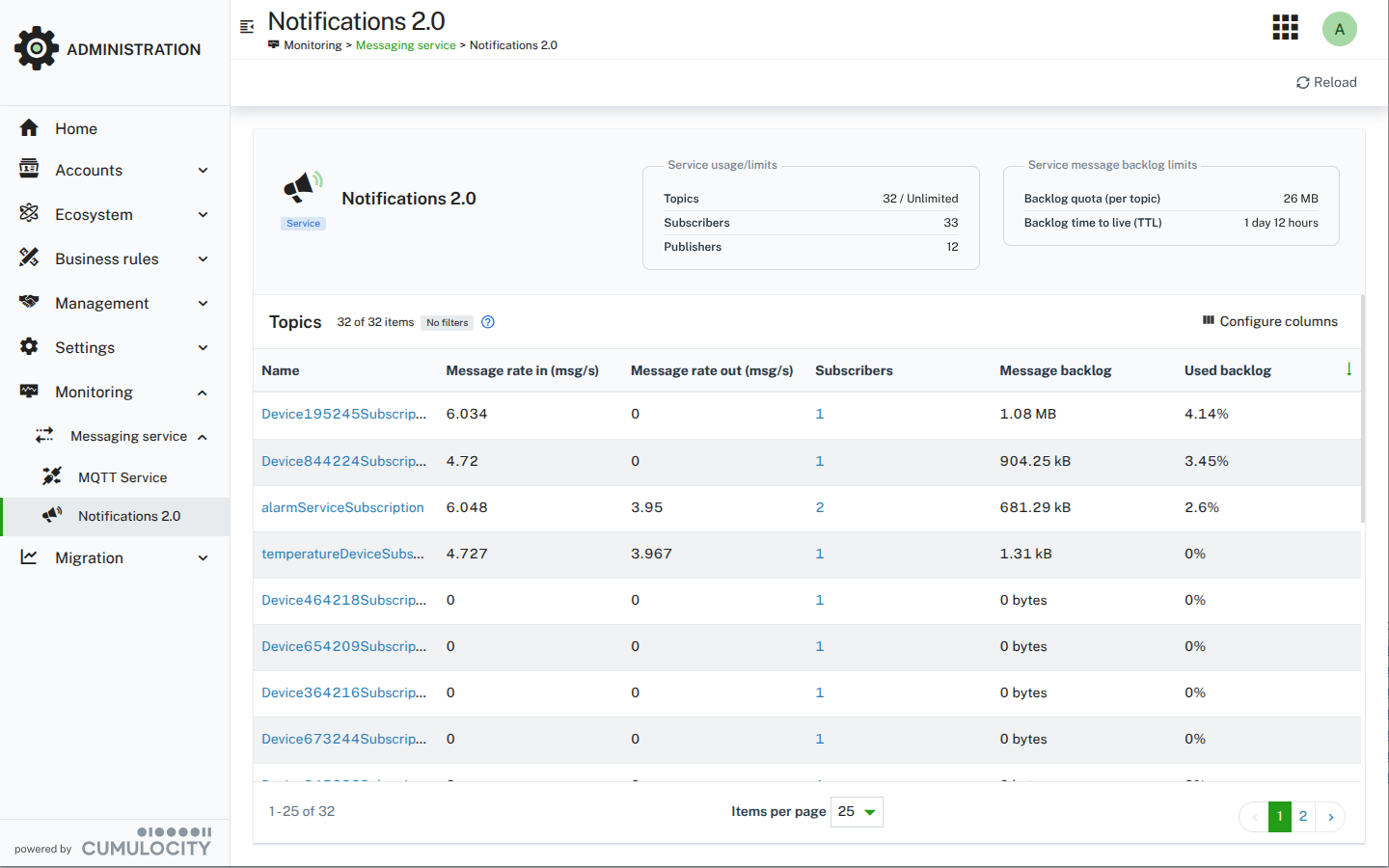Click the user avatar A icon
Image resolution: width=1389 pixels, height=868 pixels.
click(1340, 30)
